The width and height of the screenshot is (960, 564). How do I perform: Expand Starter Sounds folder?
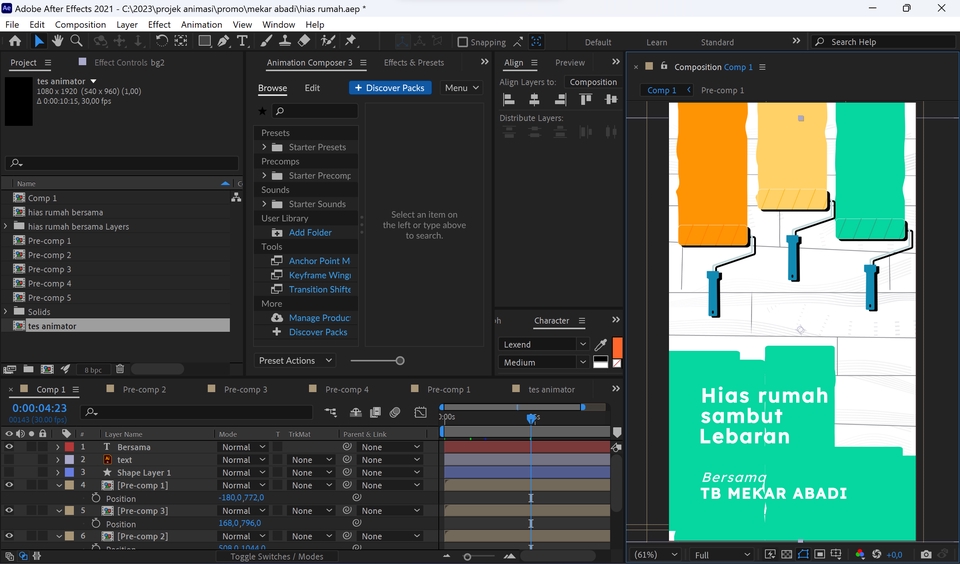pyautogui.click(x=264, y=204)
